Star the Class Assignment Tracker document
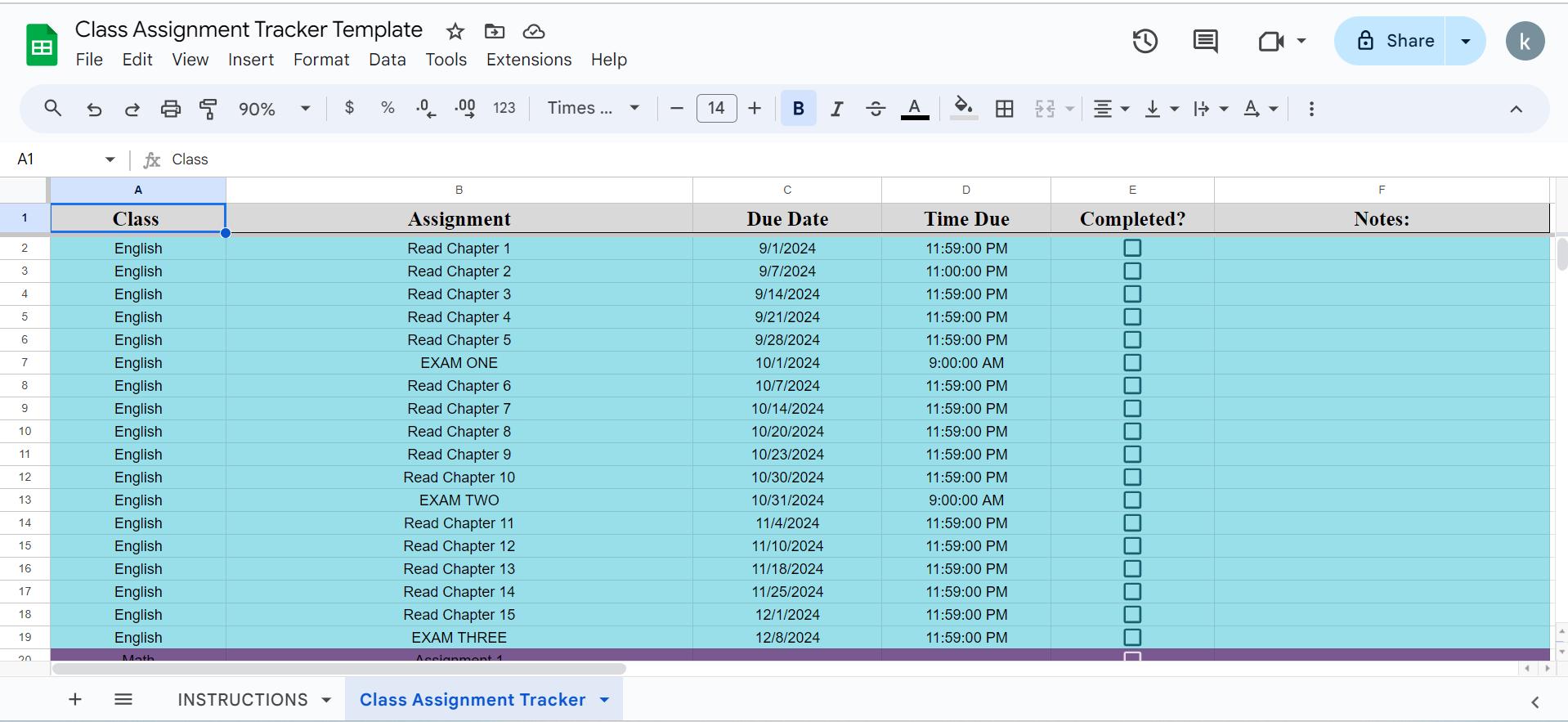 pyautogui.click(x=455, y=32)
